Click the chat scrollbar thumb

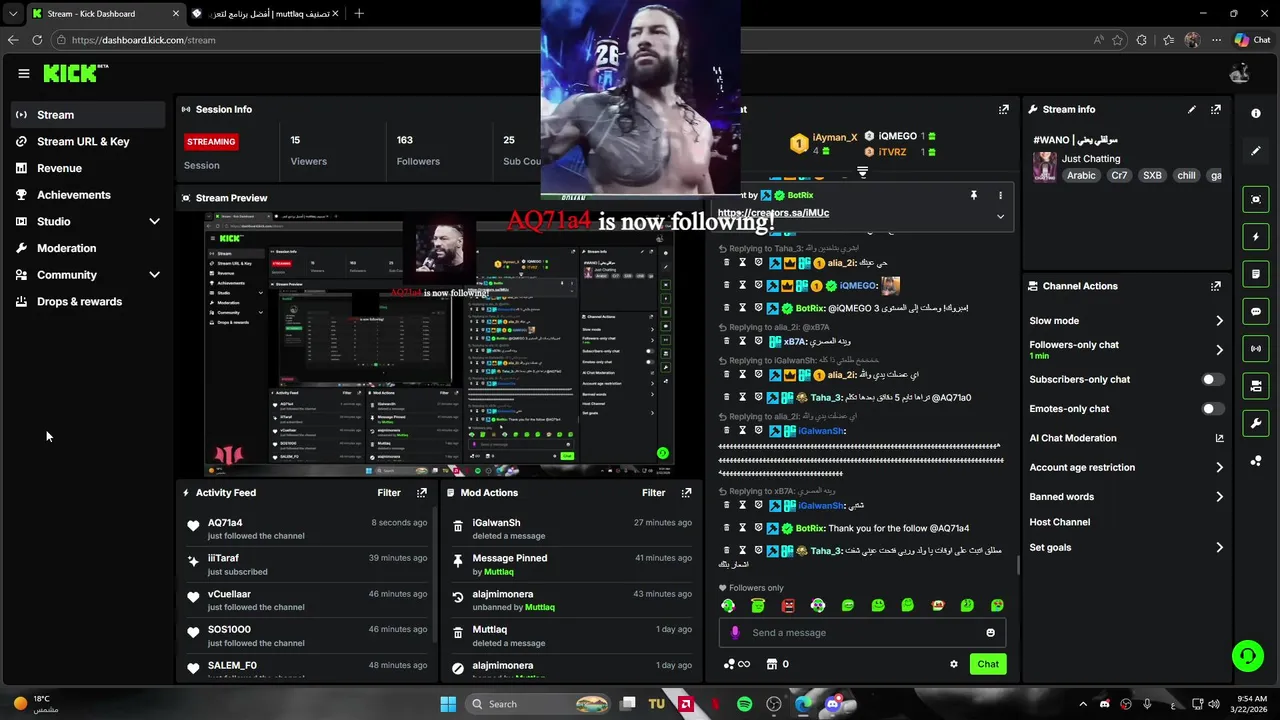1018,566
